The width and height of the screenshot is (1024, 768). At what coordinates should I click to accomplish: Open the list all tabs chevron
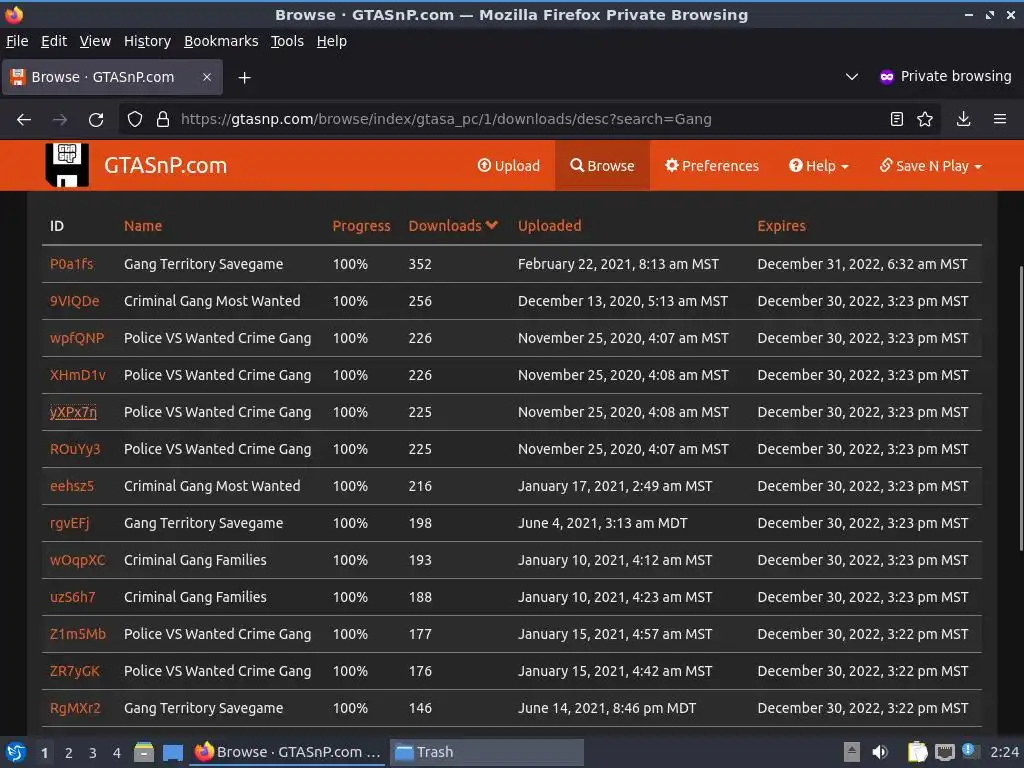852,77
